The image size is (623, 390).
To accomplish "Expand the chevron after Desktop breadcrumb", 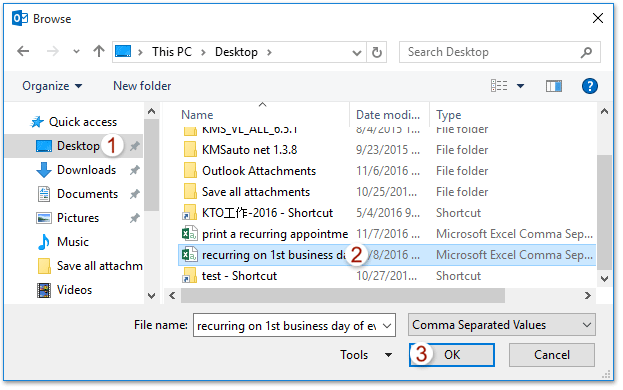I will (x=269, y=52).
